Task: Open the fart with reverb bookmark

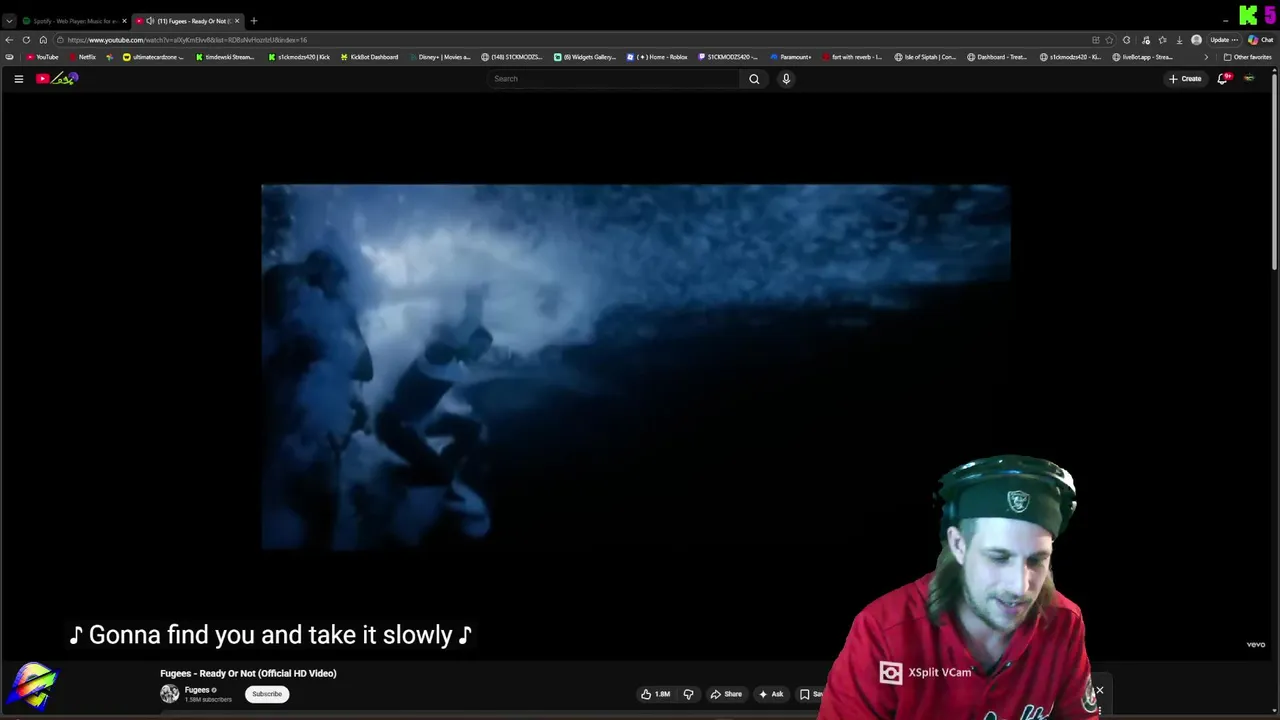Action: (852, 57)
